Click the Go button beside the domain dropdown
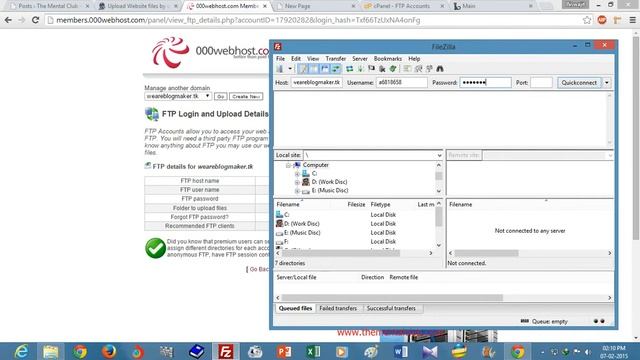 [x=220, y=97]
